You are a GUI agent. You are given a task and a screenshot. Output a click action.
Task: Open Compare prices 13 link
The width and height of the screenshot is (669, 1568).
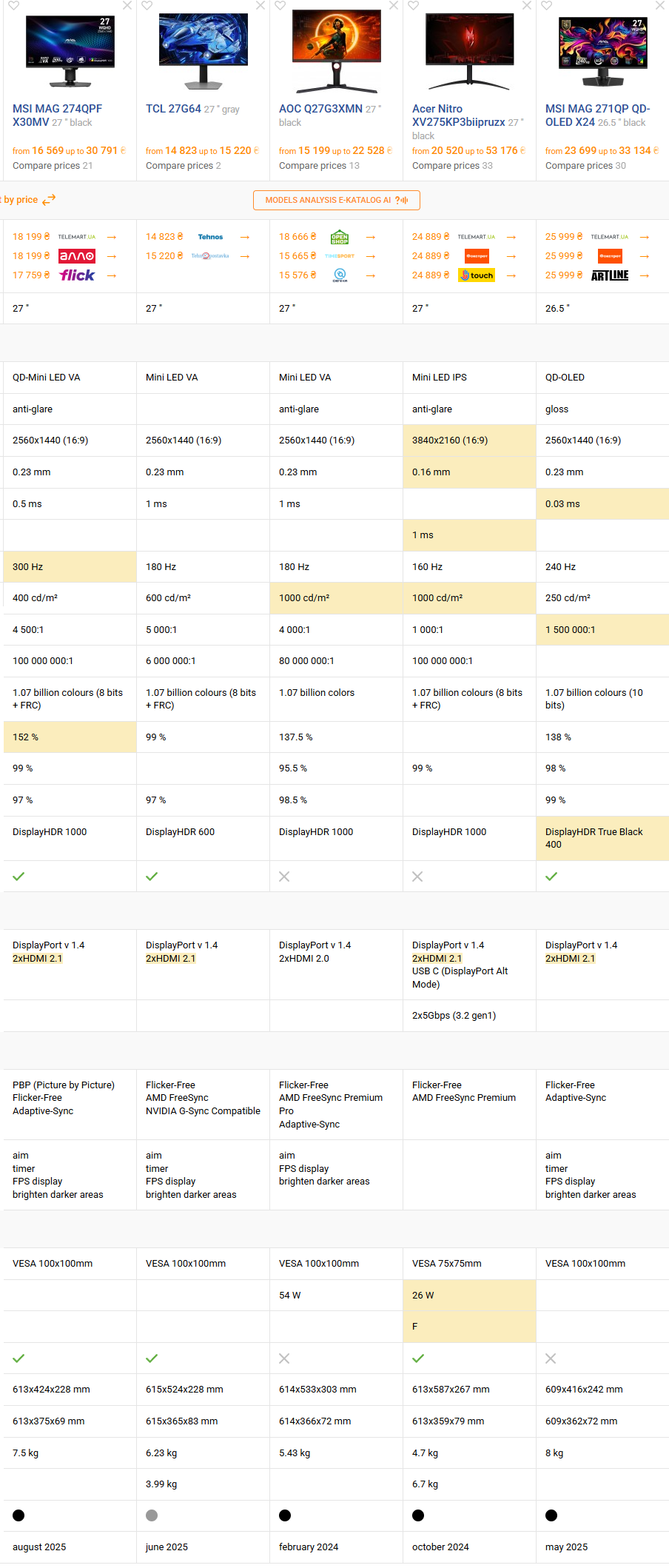click(x=319, y=166)
